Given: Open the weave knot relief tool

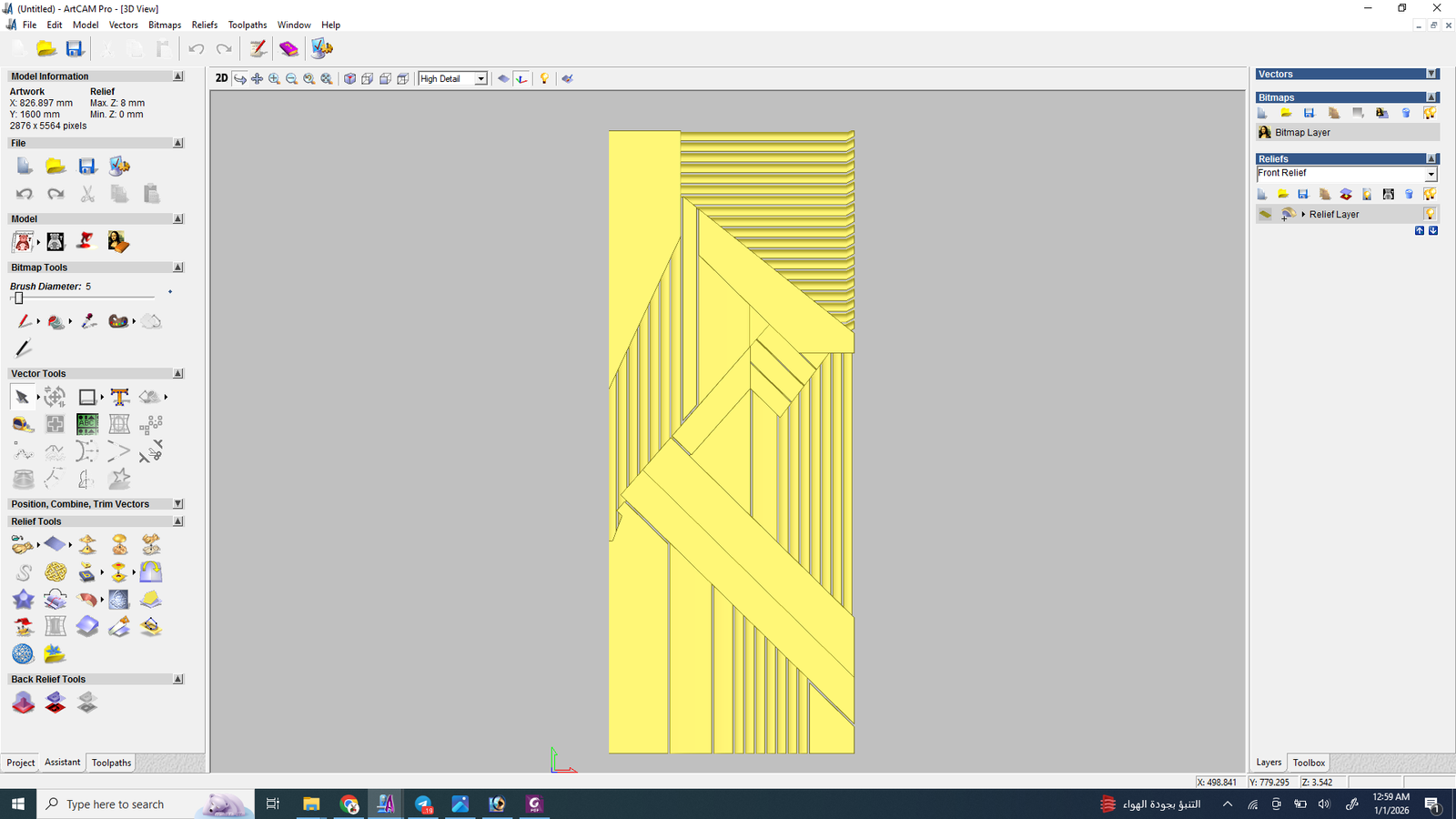Looking at the screenshot, I should (x=56, y=572).
